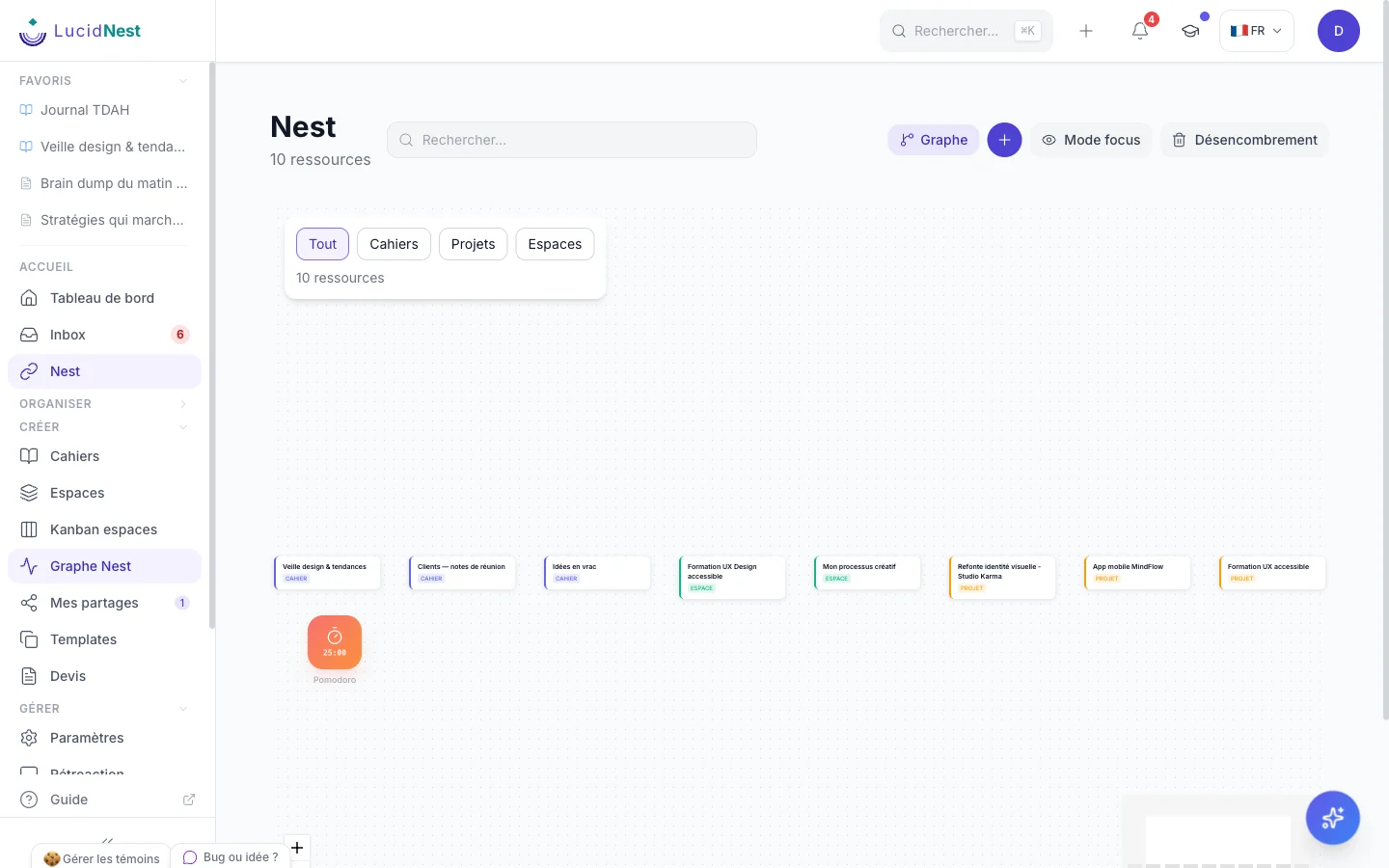Select Nest in sidebar

[104, 371]
